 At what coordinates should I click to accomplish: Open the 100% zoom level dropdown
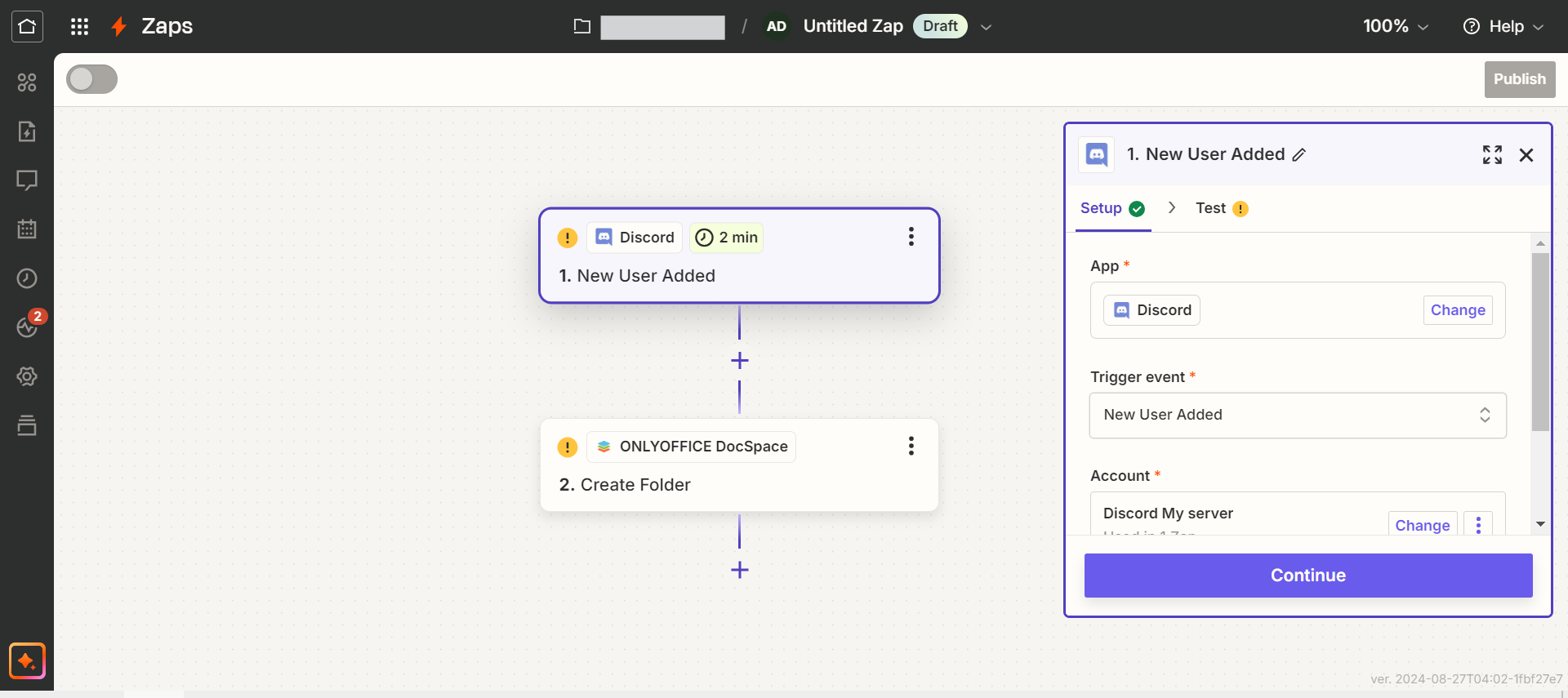point(1396,26)
